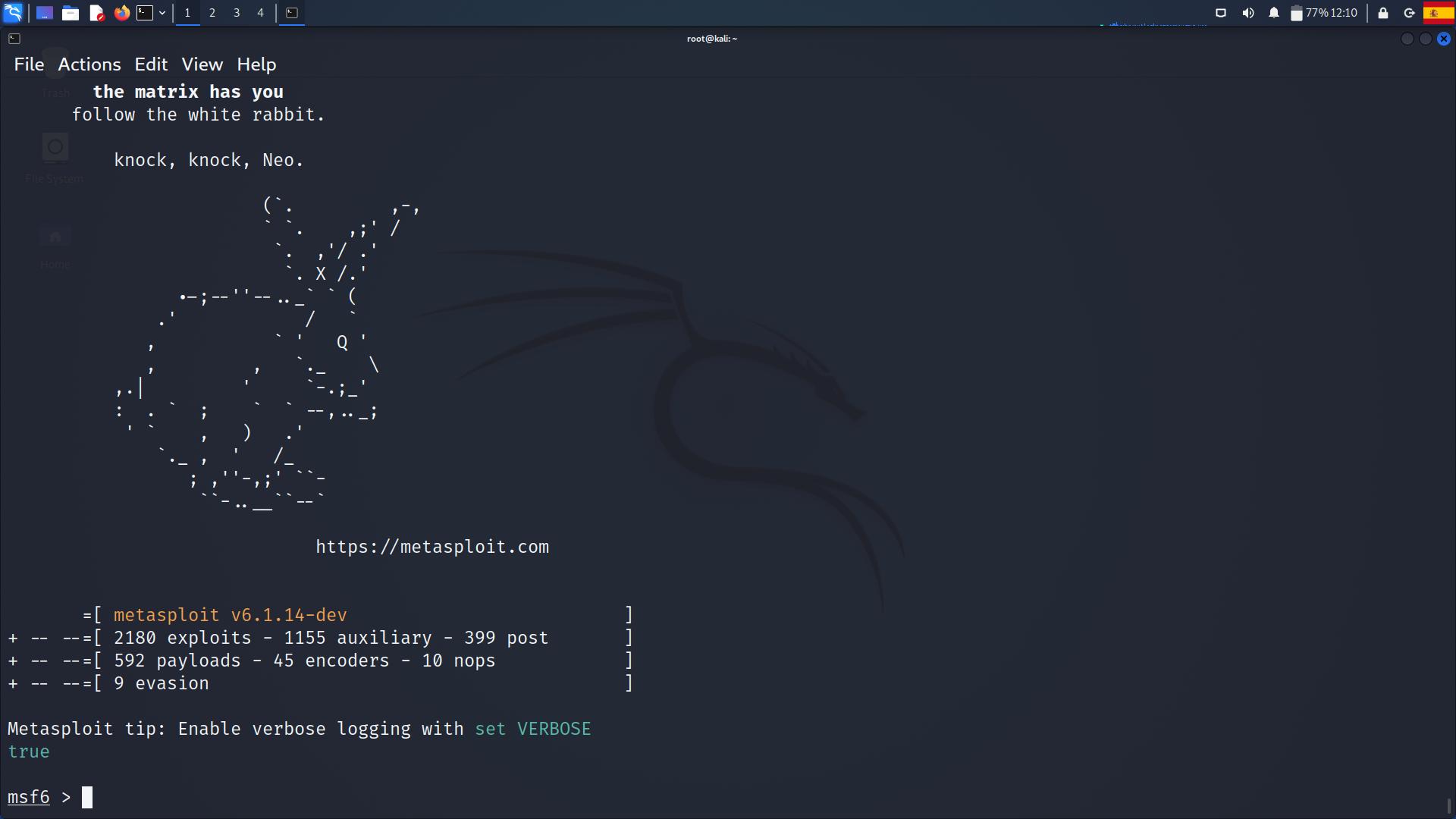Switch to workspace 1
Image resolution: width=1456 pixels, height=819 pixels.
(187, 13)
